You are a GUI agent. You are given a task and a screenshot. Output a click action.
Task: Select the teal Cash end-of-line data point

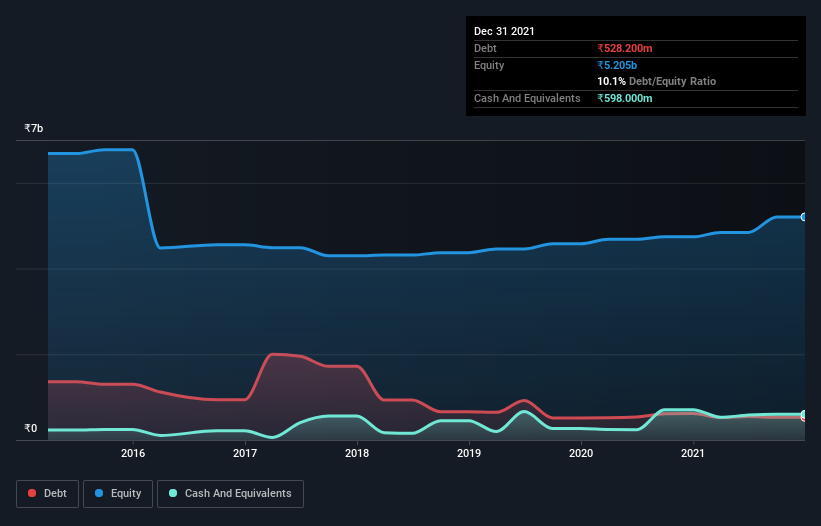(804, 414)
